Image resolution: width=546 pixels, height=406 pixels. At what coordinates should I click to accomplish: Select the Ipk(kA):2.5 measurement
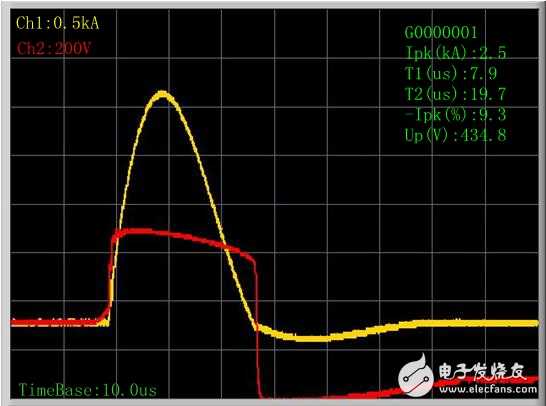456,53
